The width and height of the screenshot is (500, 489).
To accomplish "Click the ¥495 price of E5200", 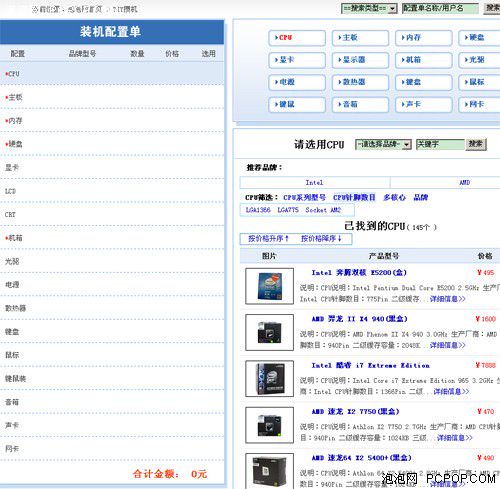I will [x=485, y=273].
